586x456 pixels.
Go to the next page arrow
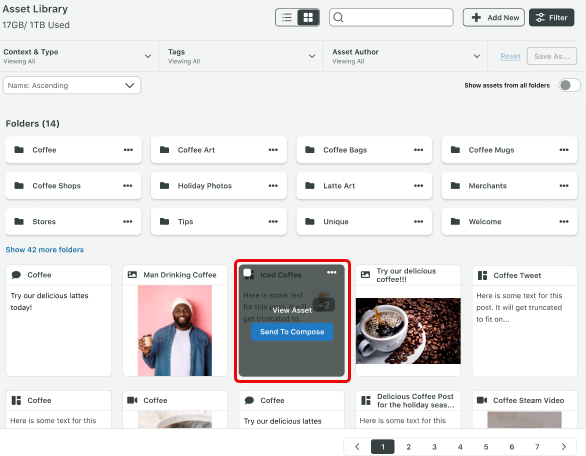coord(564,447)
